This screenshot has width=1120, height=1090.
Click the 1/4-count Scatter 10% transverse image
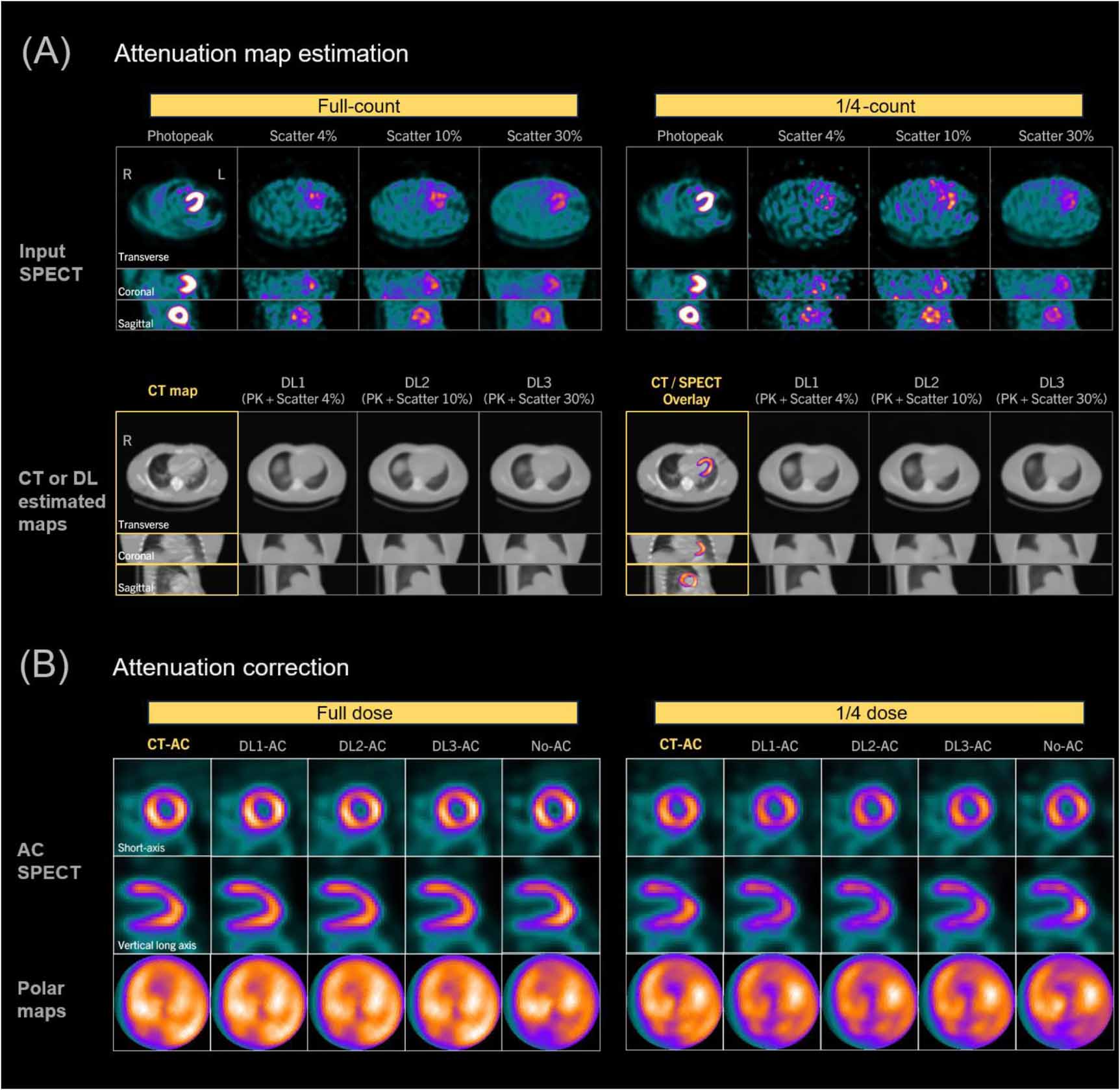tap(930, 207)
